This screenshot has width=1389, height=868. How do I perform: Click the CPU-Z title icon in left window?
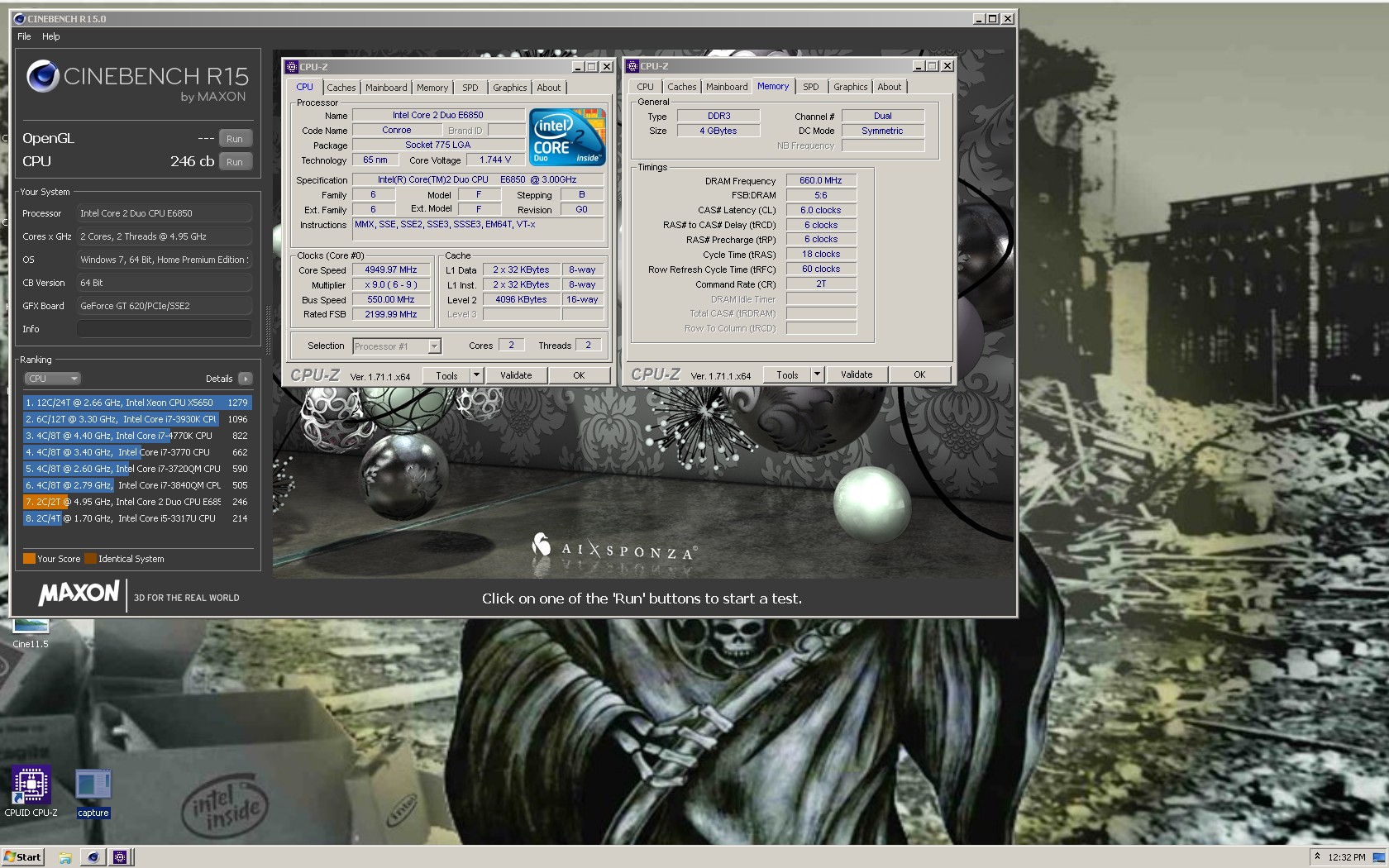(291, 67)
